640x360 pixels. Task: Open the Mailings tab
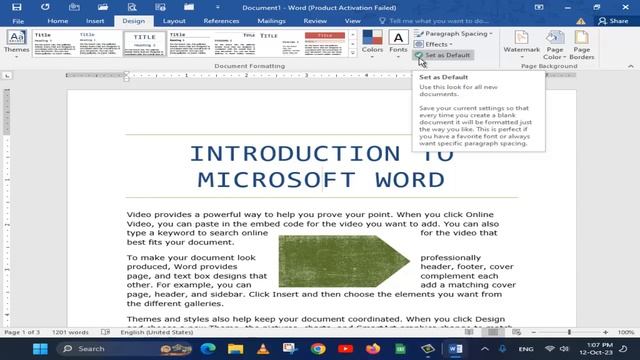click(x=271, y=21)
